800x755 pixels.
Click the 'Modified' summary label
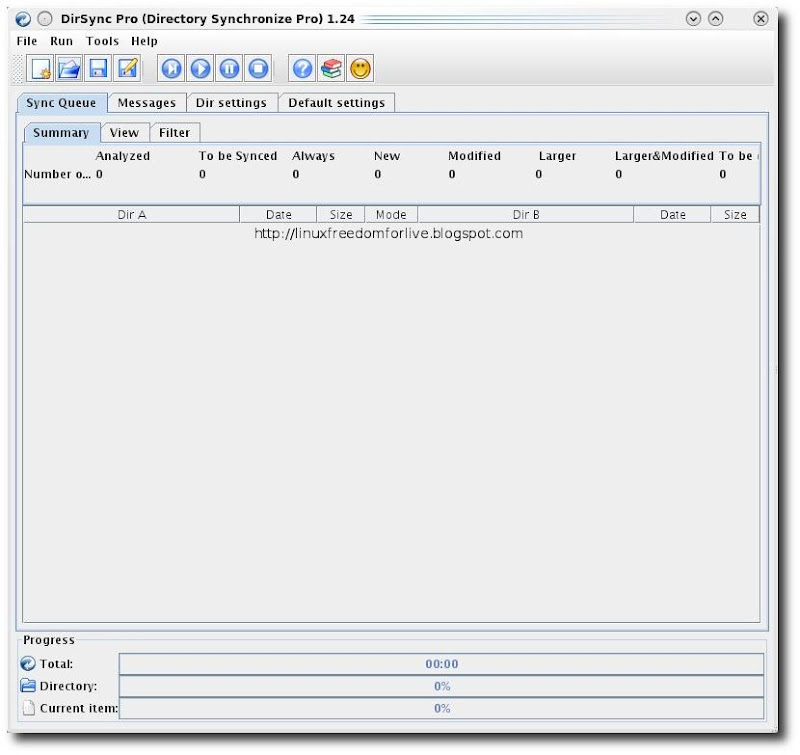pos(474,156)
